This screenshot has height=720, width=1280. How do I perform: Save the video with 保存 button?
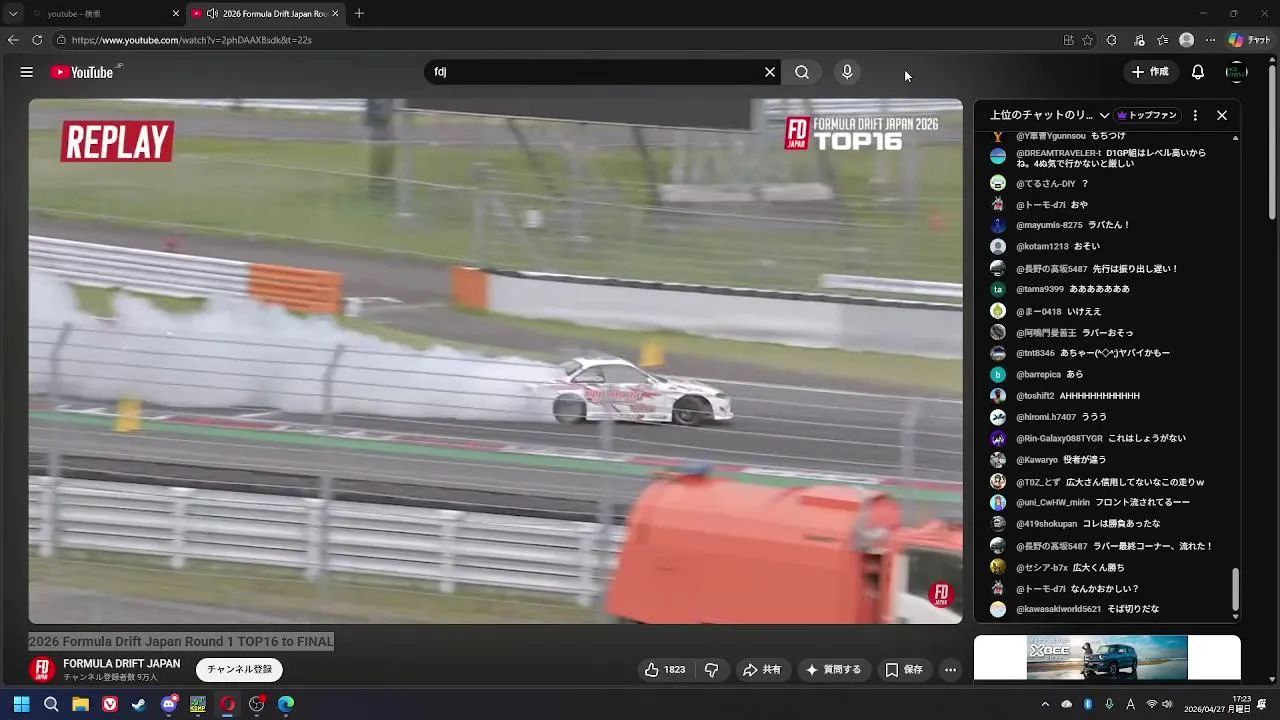904,670
